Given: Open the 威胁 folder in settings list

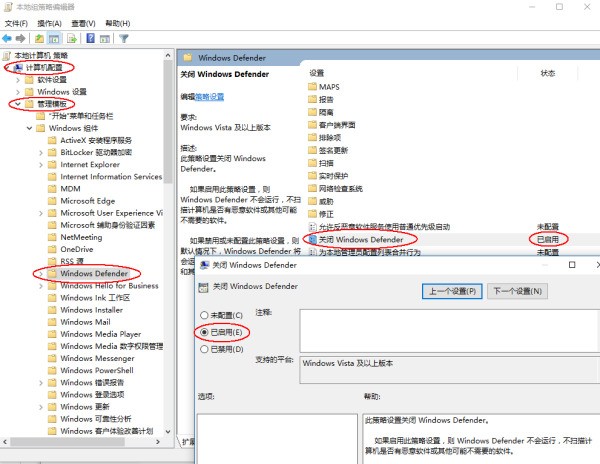Looking at the screenshot, I should pyautogui.click(x=321, y=201).
